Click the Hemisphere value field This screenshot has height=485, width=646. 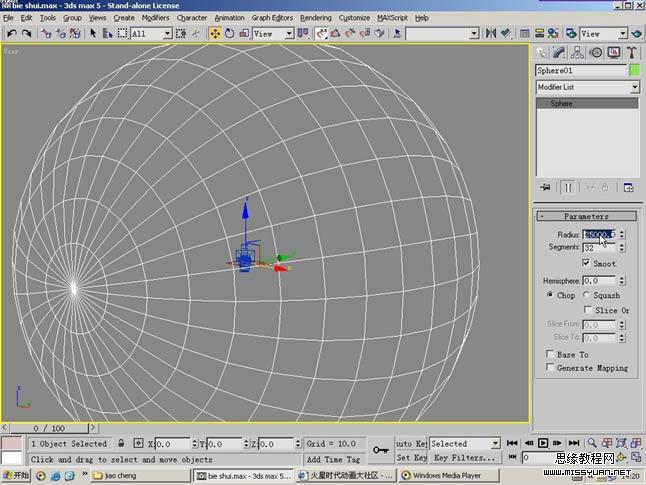click(x=599, y=281)
